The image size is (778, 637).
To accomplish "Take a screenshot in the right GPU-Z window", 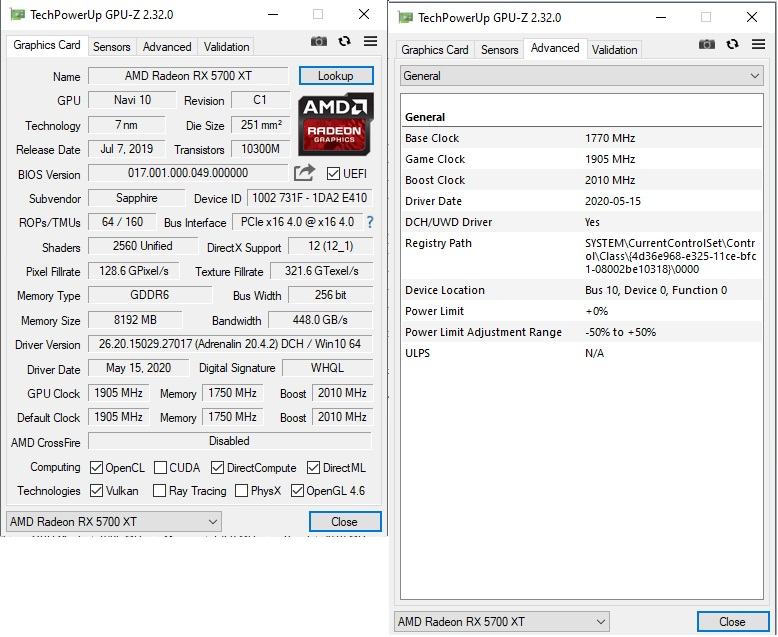I will (x=707, y=44).
